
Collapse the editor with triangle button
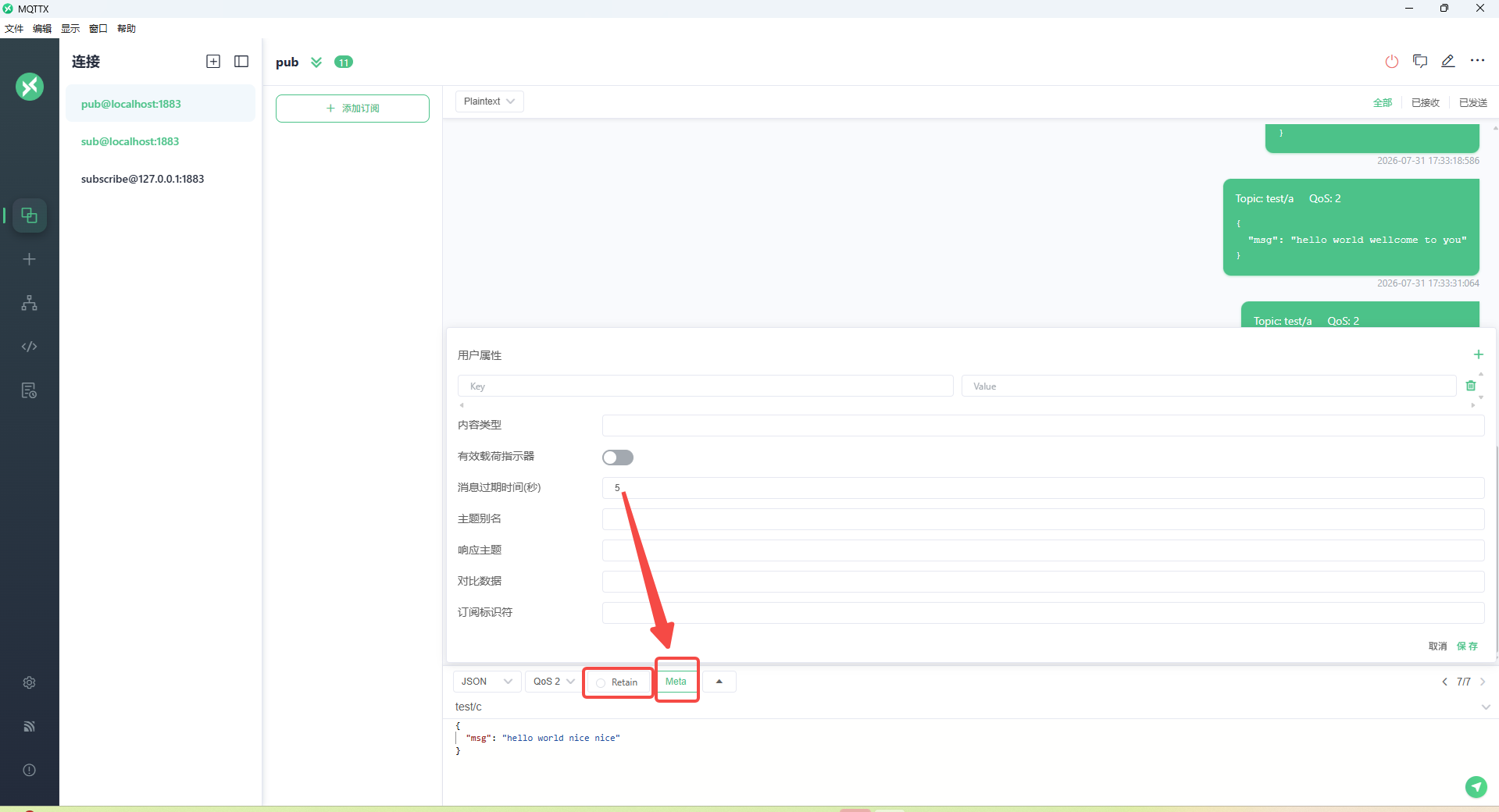pyautogui.click(x=719, y=682)
